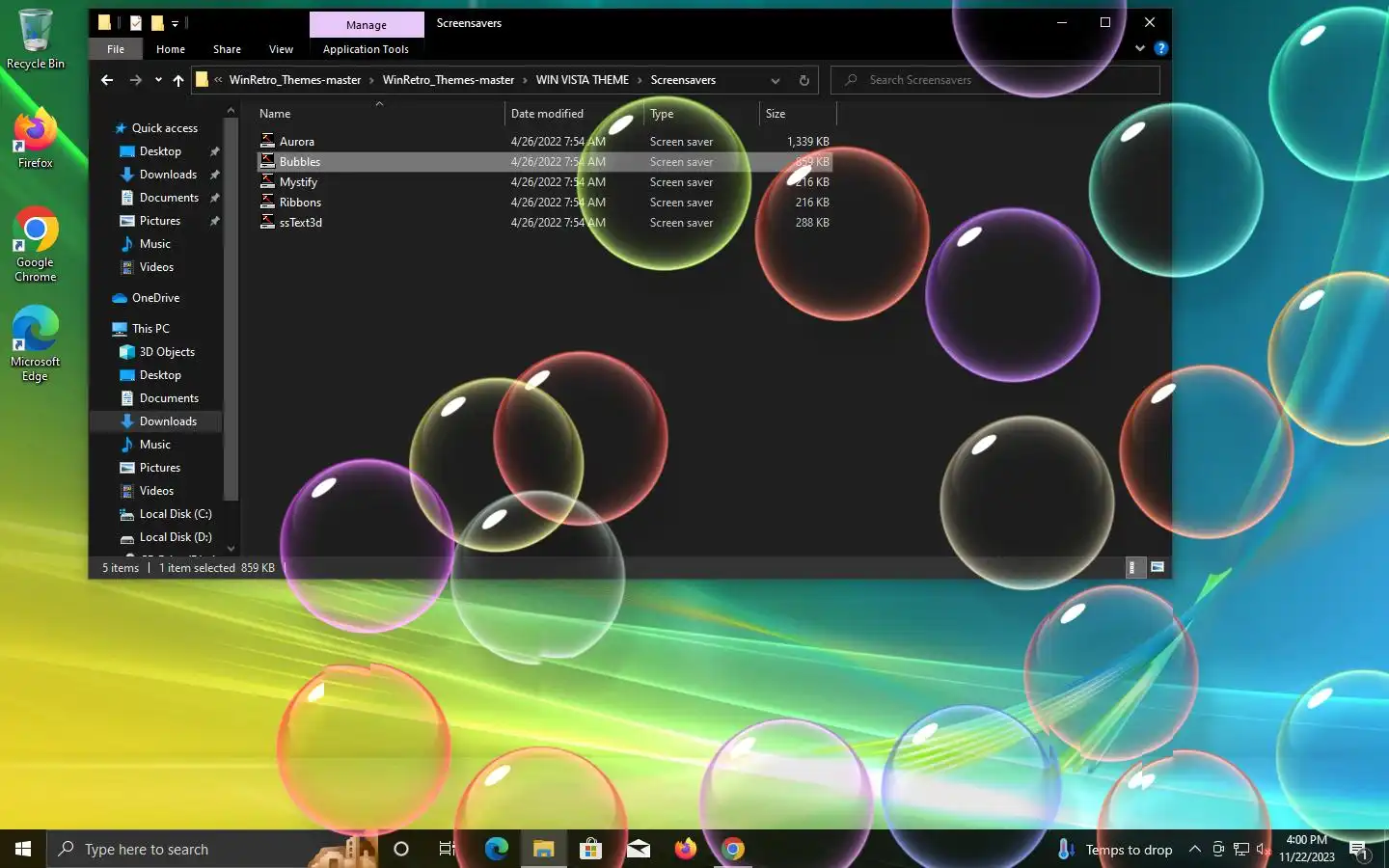Open the Recycle Bin desktop icon
Viewport: 1389px width, 868px height.
pos(36,39)
